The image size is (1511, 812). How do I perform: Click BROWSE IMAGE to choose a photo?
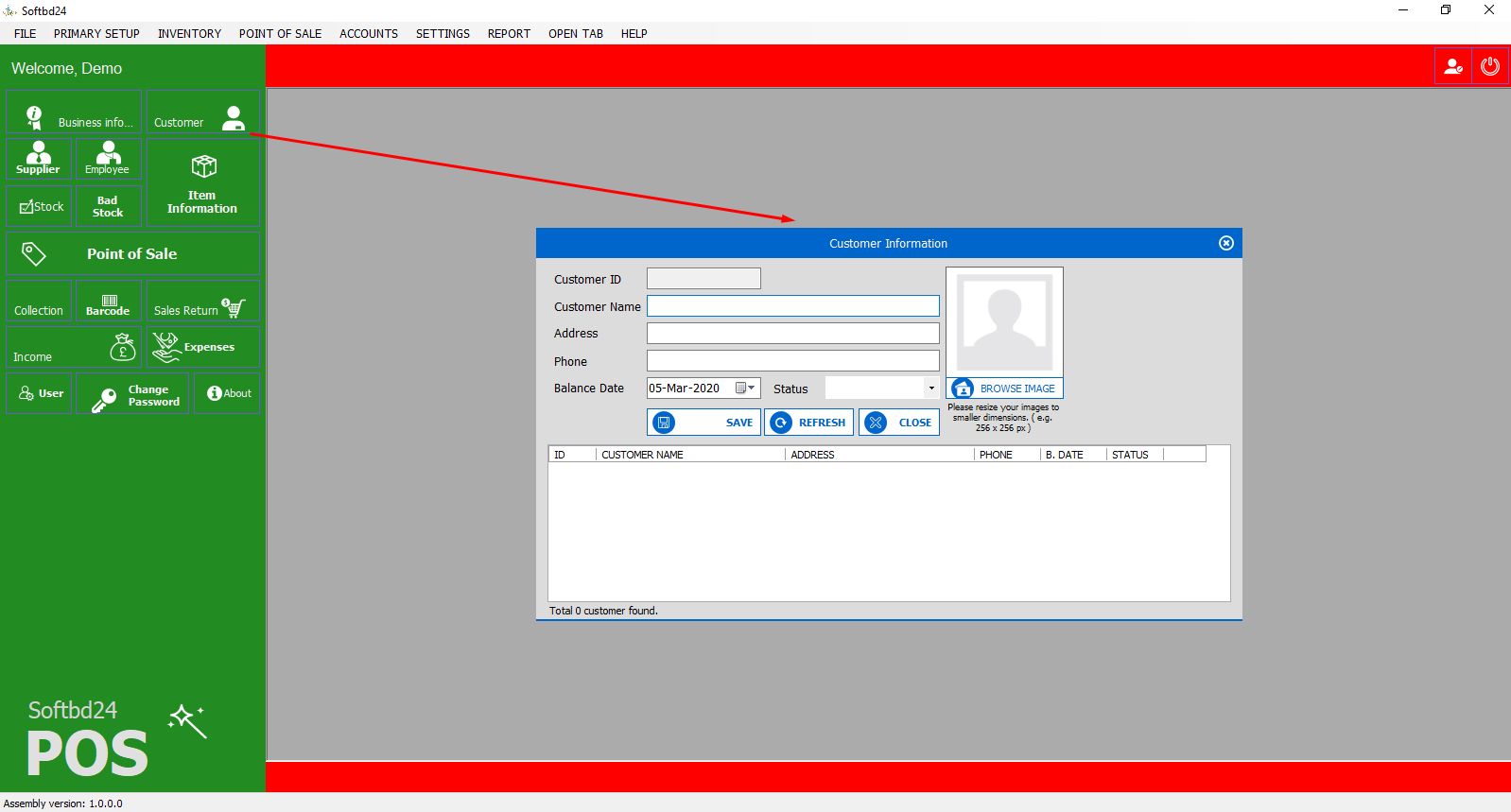pos(1005,389)
